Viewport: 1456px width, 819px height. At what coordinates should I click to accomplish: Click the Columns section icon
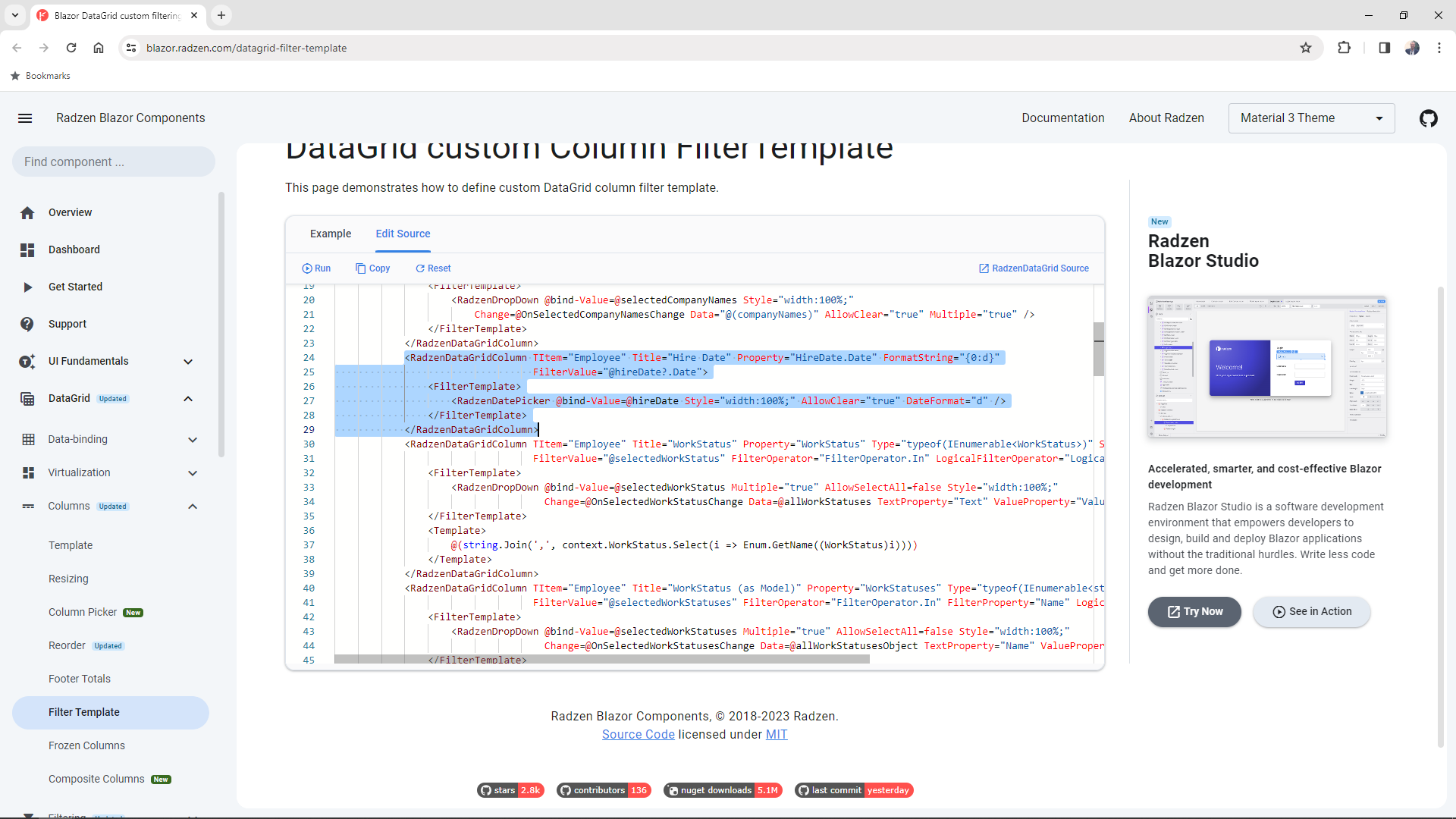[28, 507]
